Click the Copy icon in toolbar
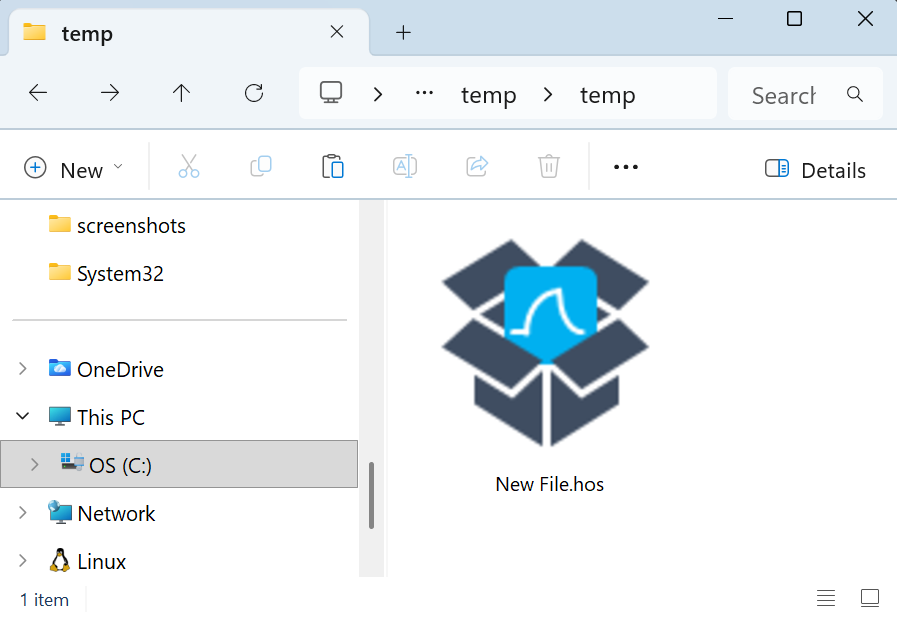Screen dimensions: 897x617 click(x=261, y=166)
